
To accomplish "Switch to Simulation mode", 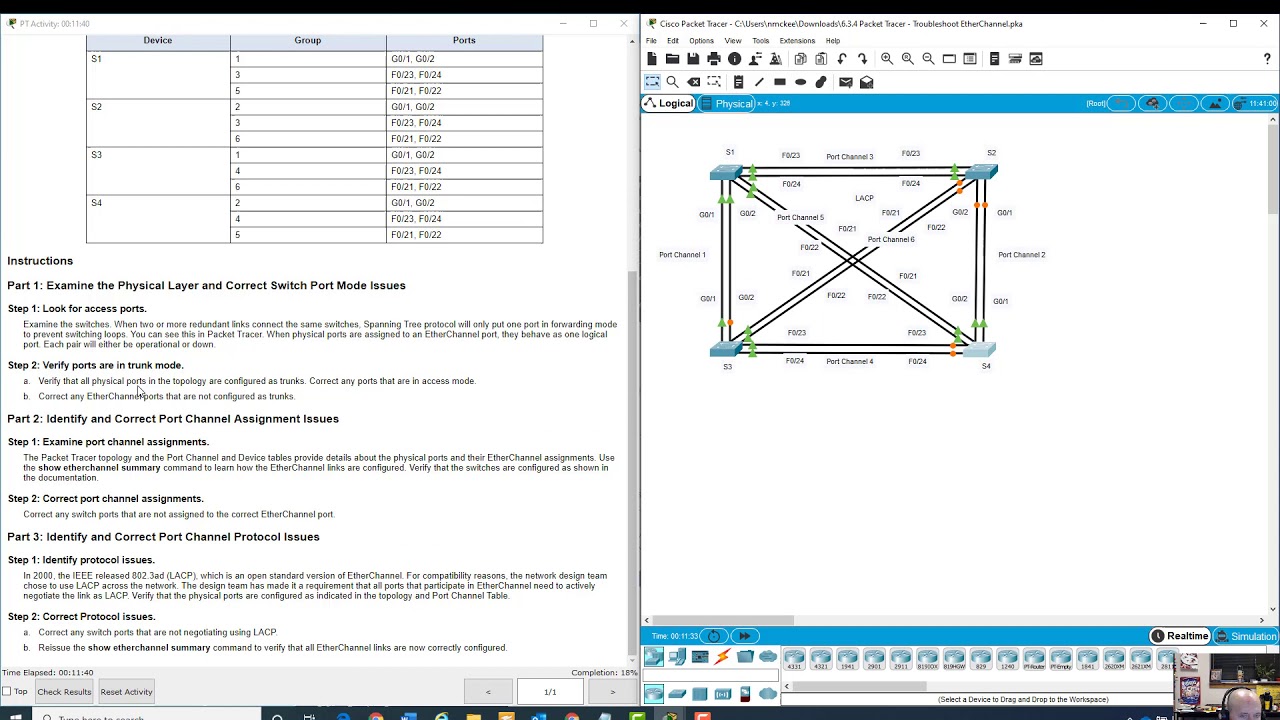I will [x=1246, y=636].
